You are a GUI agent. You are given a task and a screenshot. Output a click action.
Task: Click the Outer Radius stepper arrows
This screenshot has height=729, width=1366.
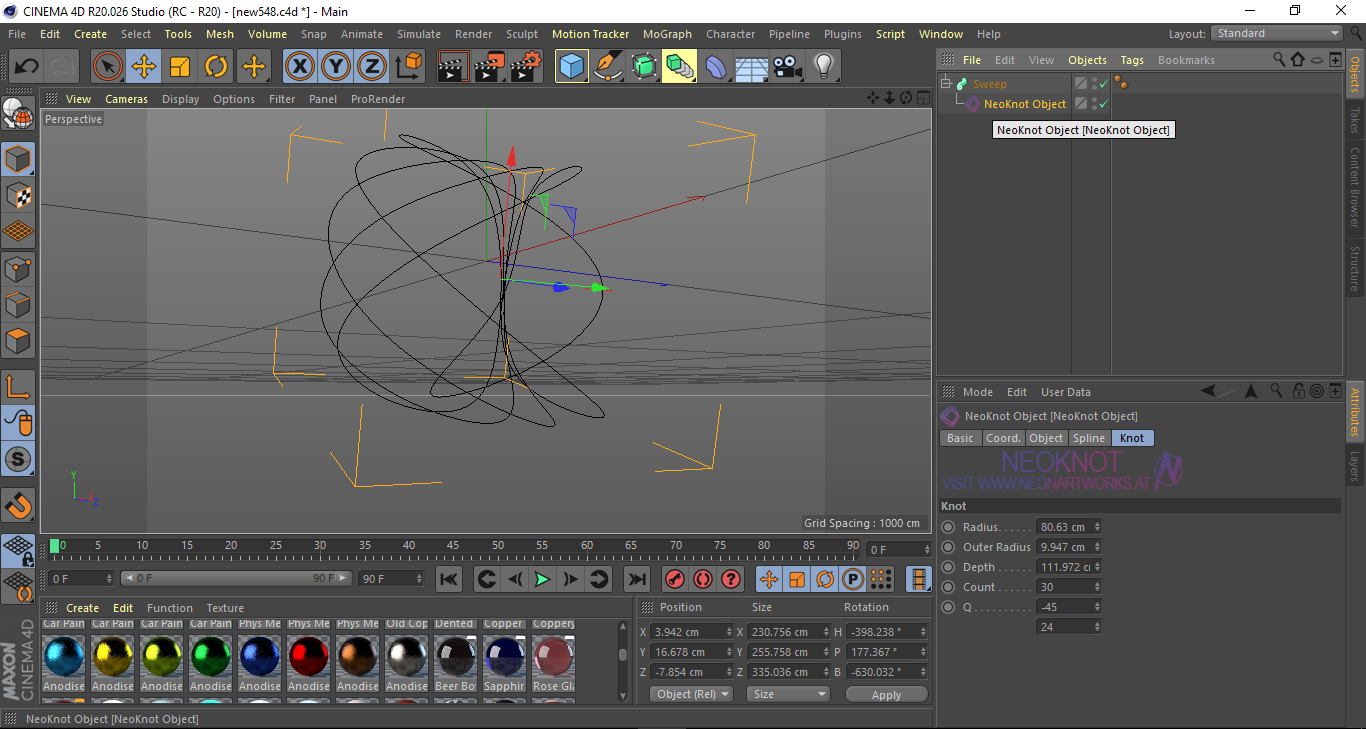point(1097,547)
